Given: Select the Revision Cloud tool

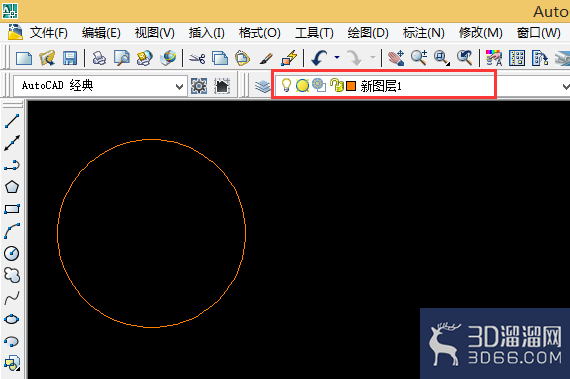Looking at the screenshot, I should (12, 275).
